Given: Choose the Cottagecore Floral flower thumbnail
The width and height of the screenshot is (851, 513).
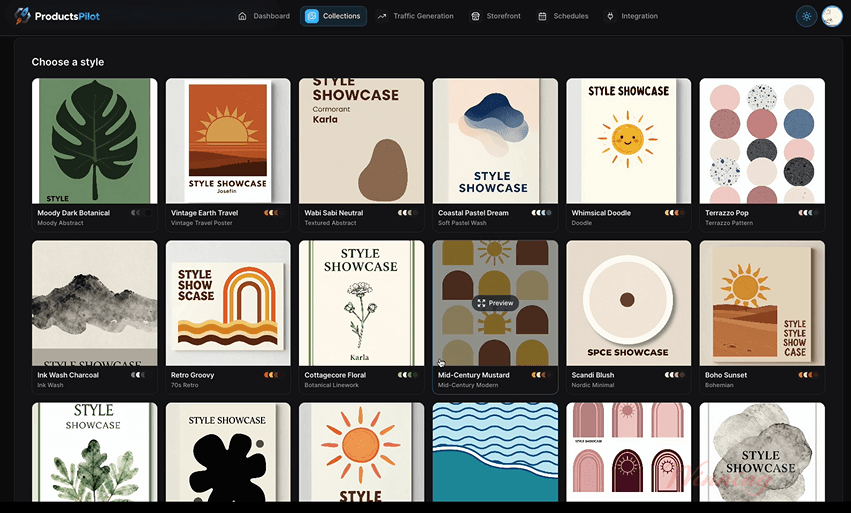Looking at the screenshot, I should [x=361, y=303].
